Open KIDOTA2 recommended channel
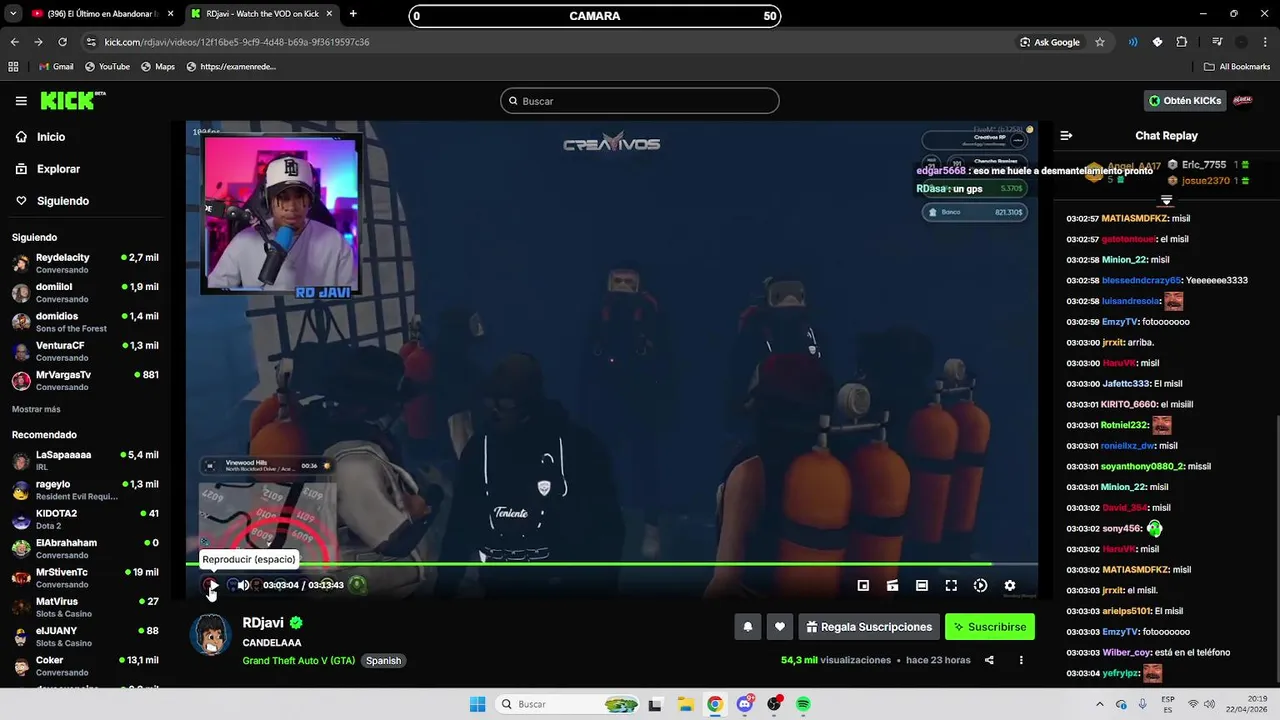Image resolution: width=1280 pixels, height=720 pixels. tap(85, 519)
